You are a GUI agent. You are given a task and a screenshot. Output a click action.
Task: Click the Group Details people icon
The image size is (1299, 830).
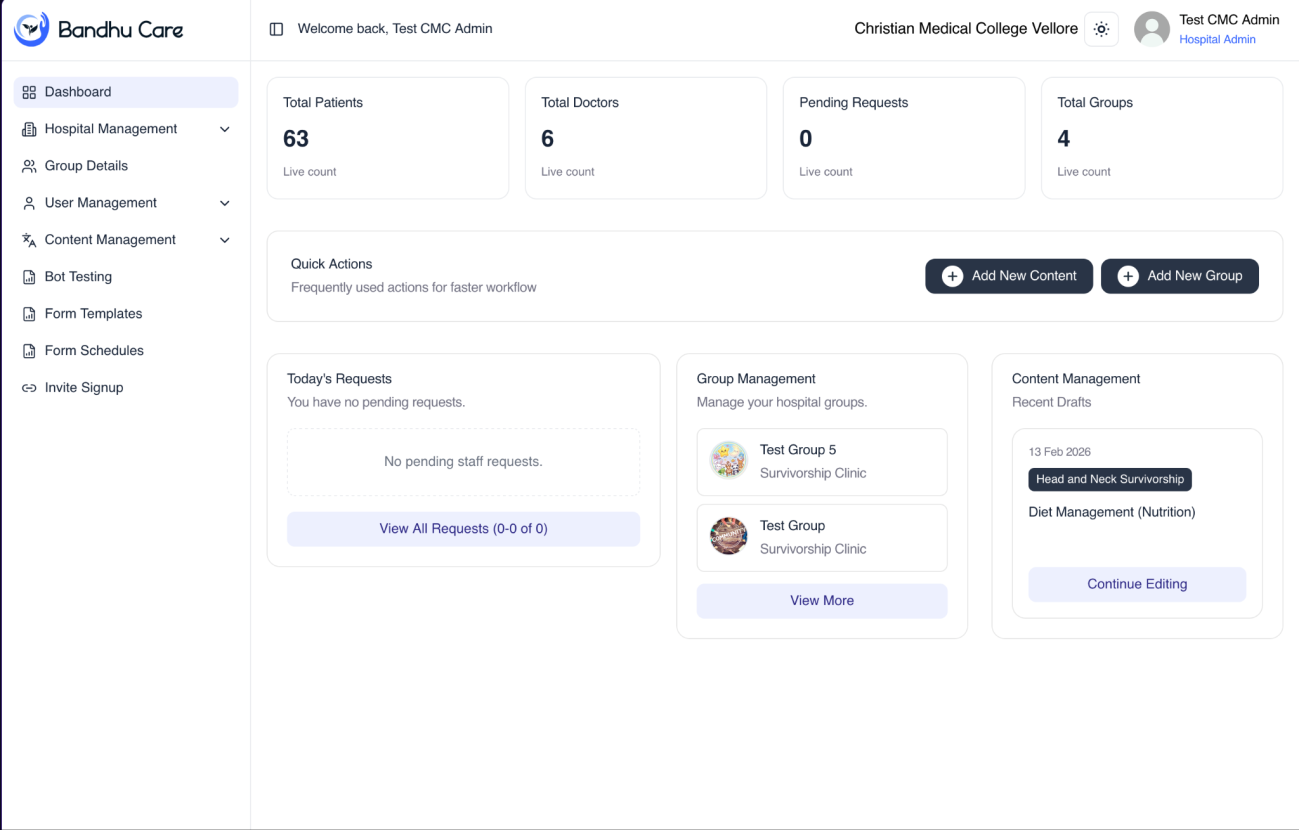(29, 166)
